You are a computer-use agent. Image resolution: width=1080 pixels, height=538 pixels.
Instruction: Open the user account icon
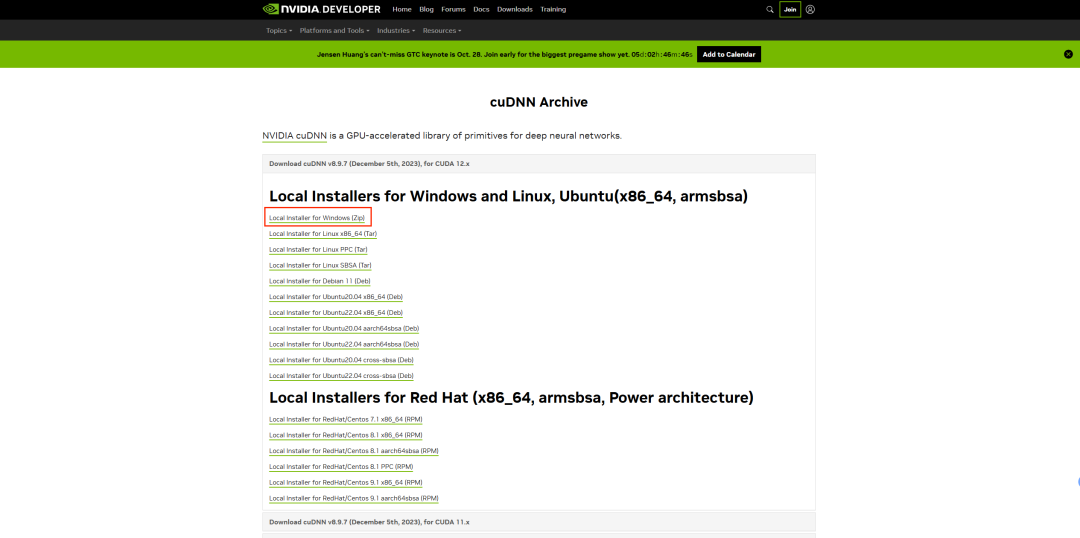click(x=810, y=10)
